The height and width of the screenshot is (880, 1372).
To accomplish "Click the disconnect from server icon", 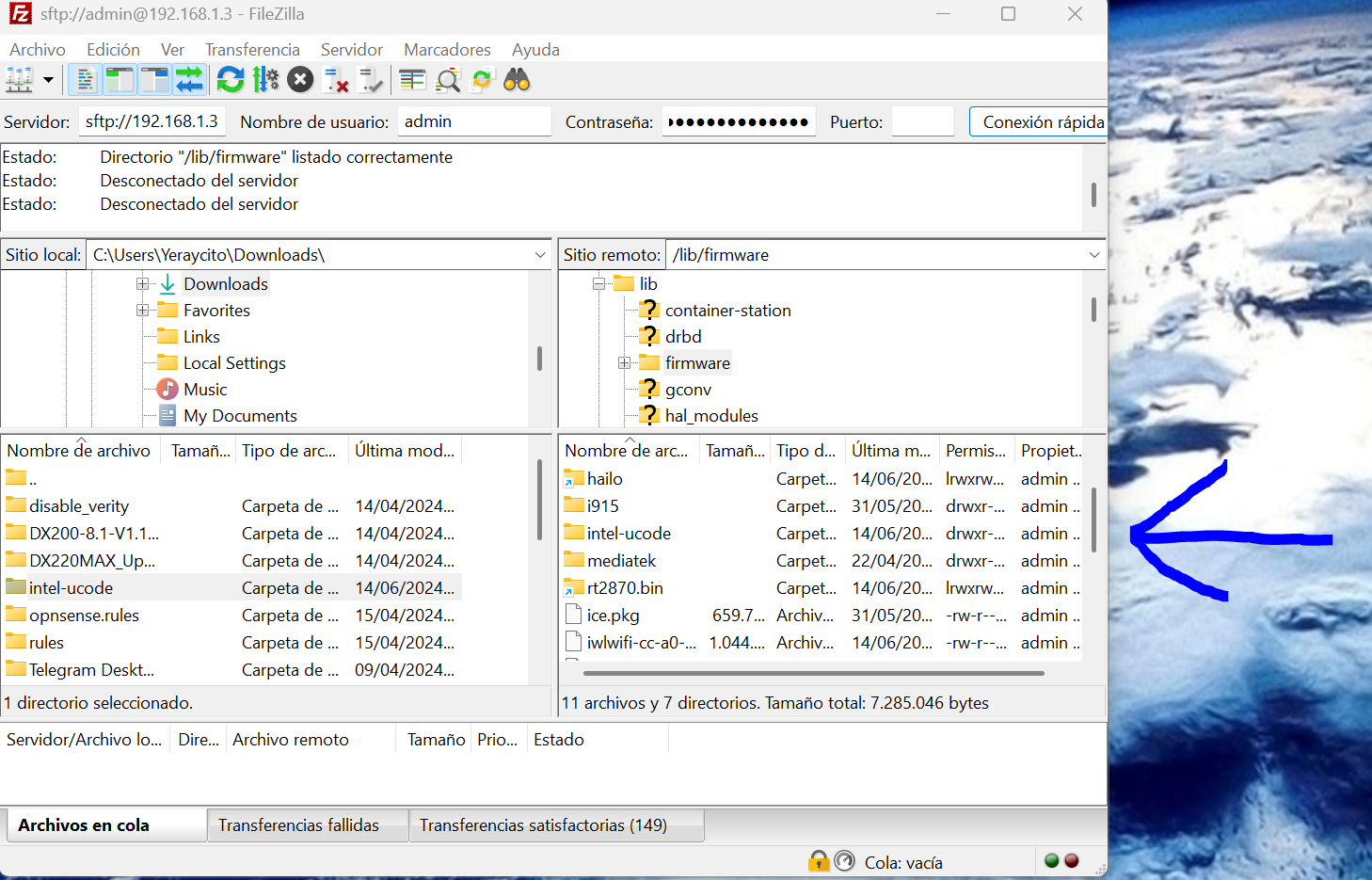I will coord(336,81).
